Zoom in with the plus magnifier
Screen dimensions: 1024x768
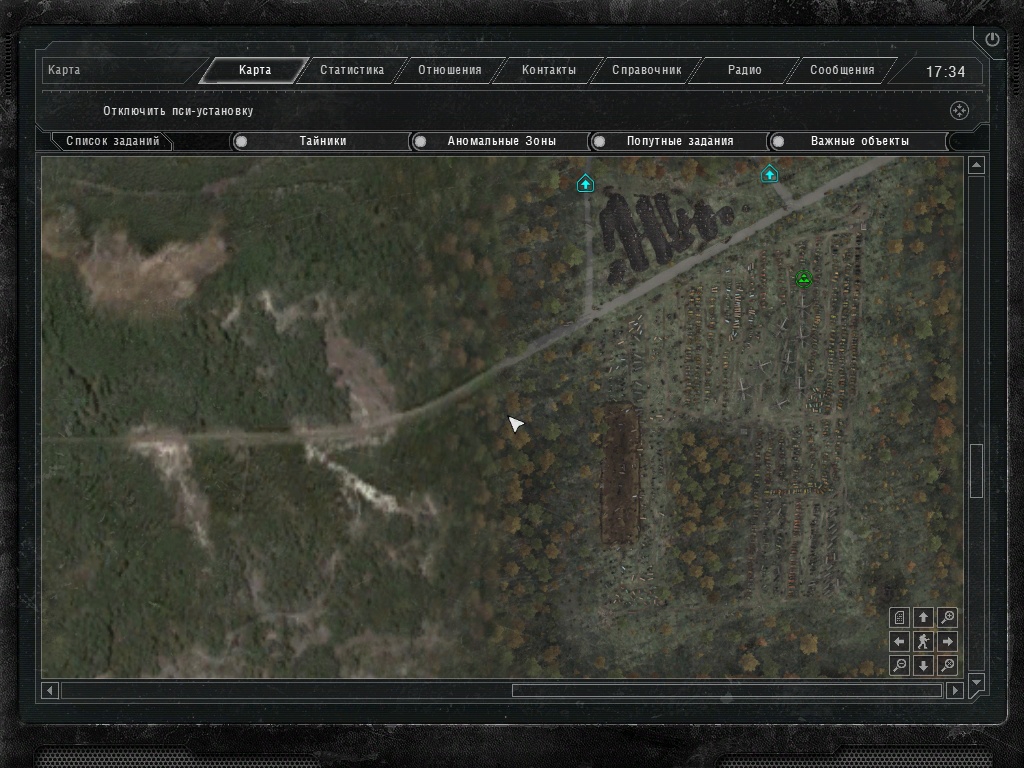(948, 617)
